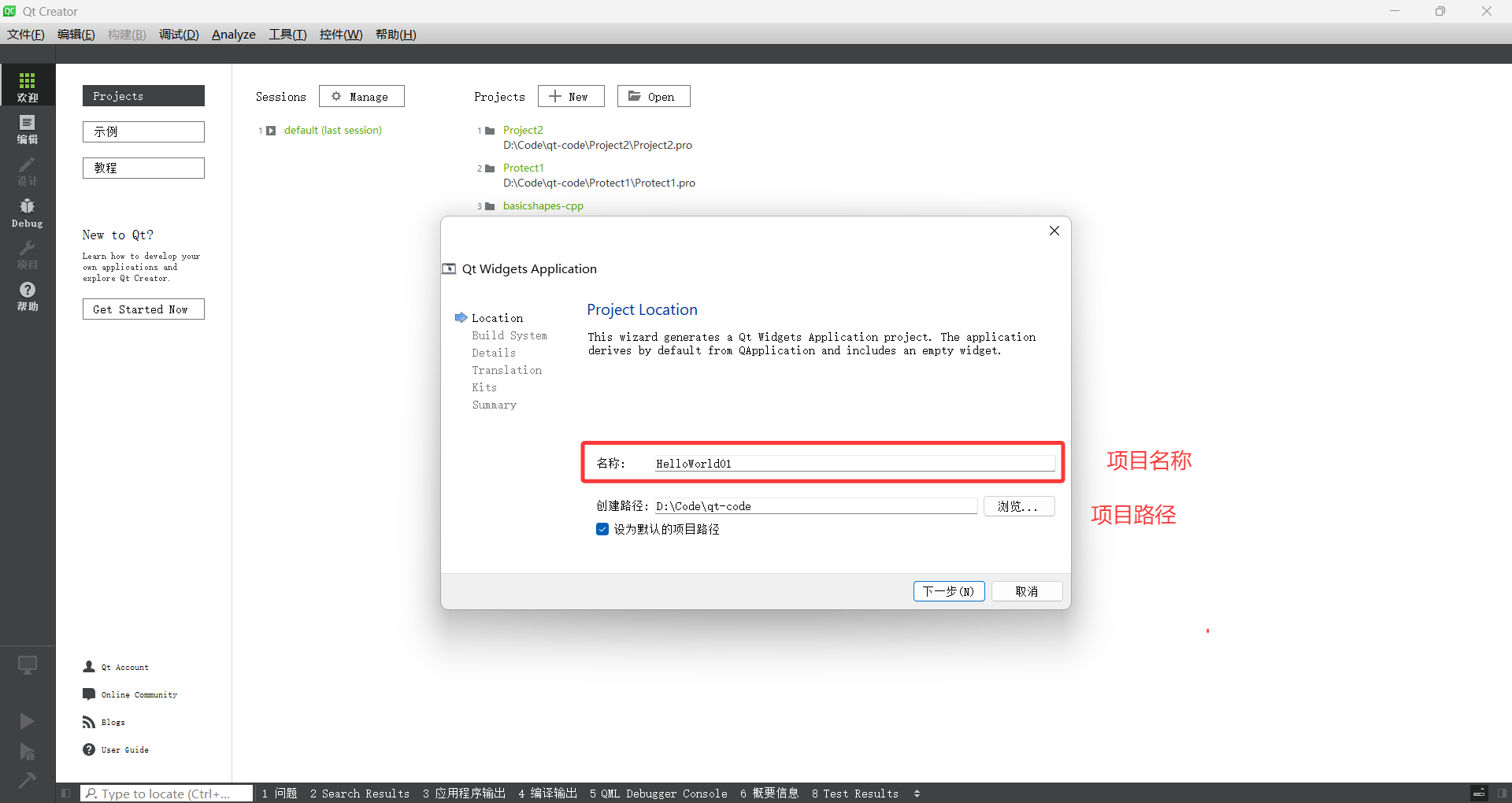Click the Online Community chat icon
Viewport: 1512px width, 803px height.
(89, 694)
